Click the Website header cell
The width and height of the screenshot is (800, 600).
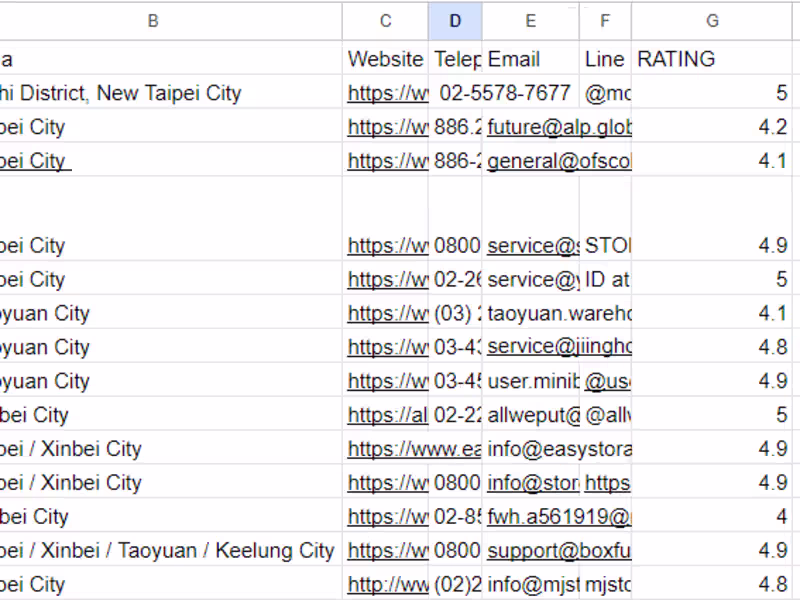385,59
